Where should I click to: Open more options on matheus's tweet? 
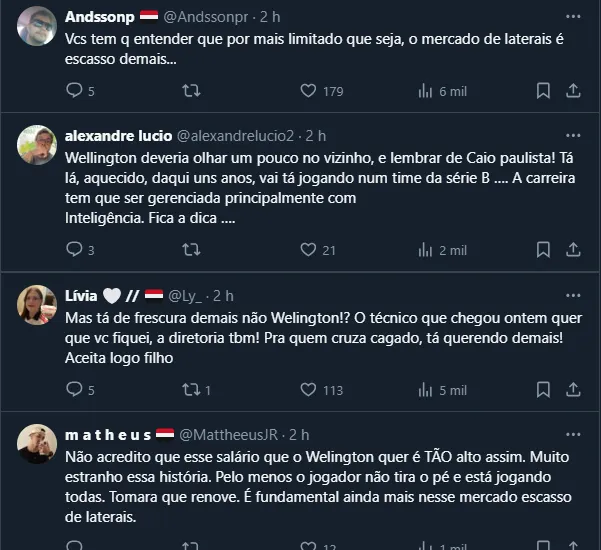click(x=572, y=435)
